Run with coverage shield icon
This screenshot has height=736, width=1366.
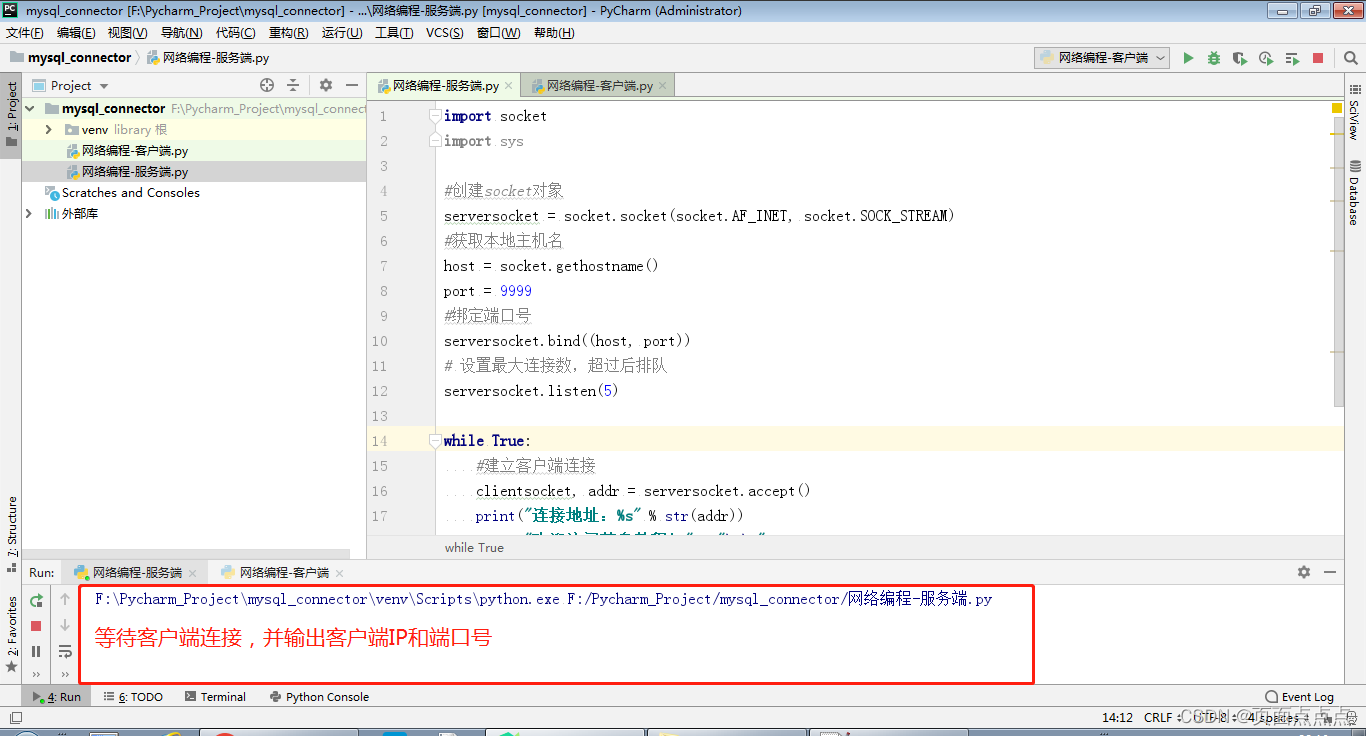point(1240,58)
